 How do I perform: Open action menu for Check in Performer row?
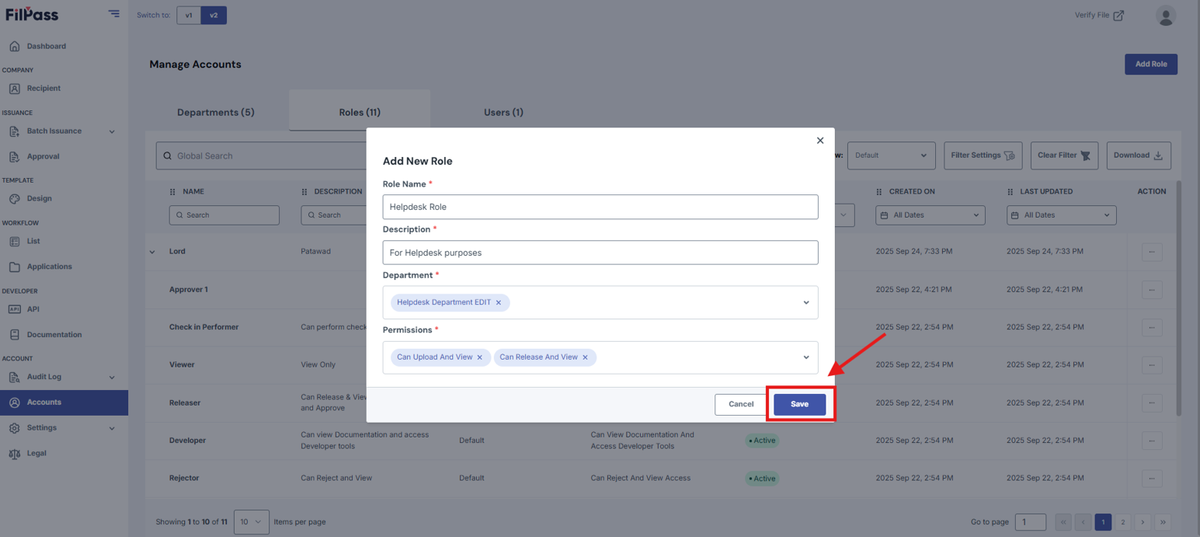coord(1151,327)
